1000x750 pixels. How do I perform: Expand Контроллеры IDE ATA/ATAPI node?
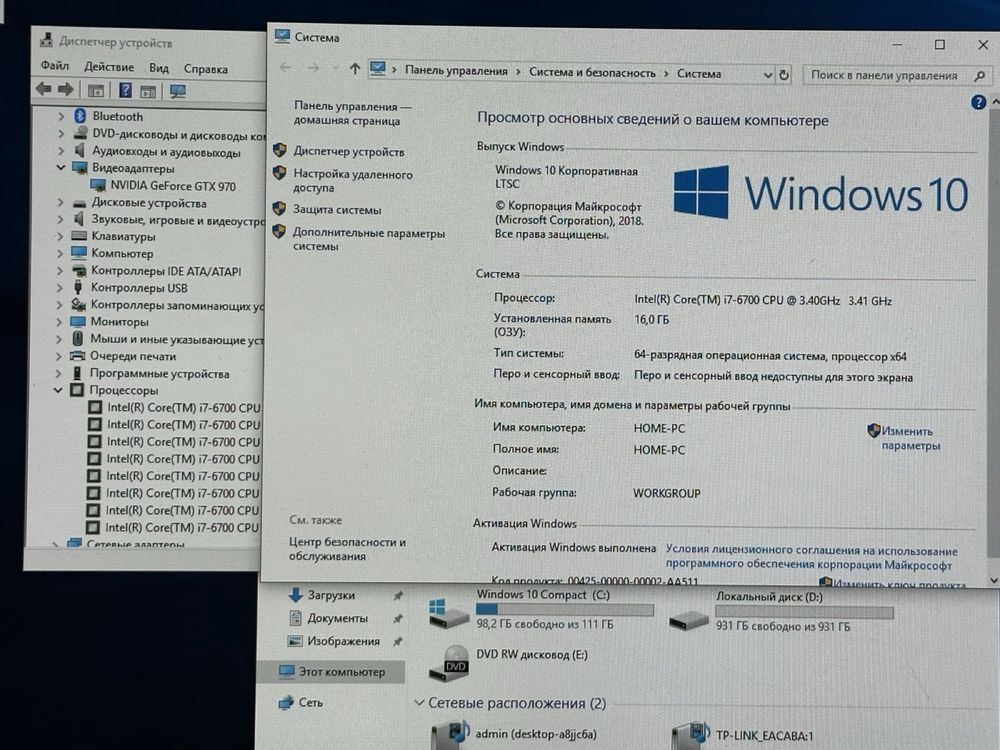[x=59, y=270]
